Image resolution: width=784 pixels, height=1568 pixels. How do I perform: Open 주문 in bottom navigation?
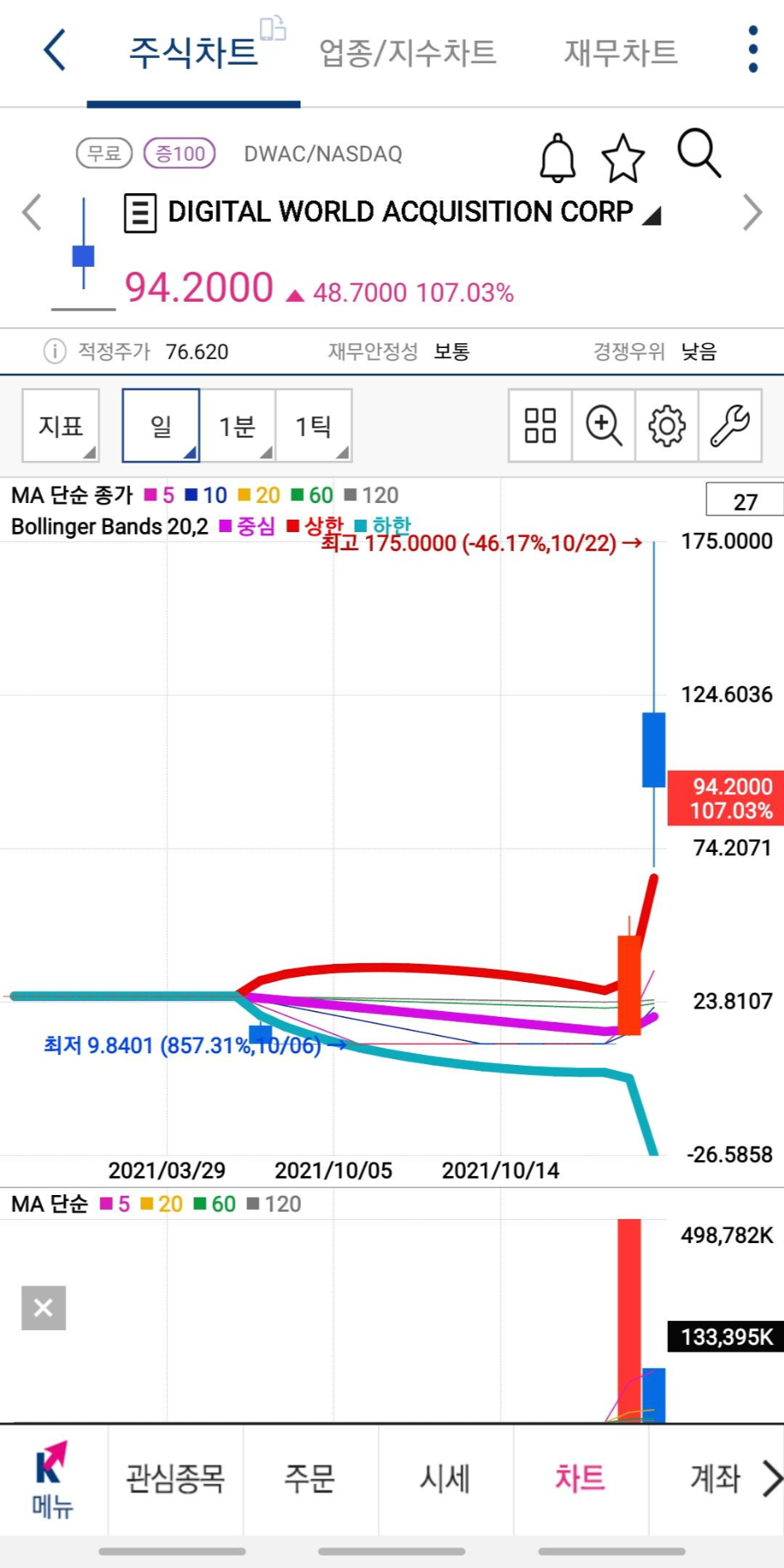point(310,1479)
